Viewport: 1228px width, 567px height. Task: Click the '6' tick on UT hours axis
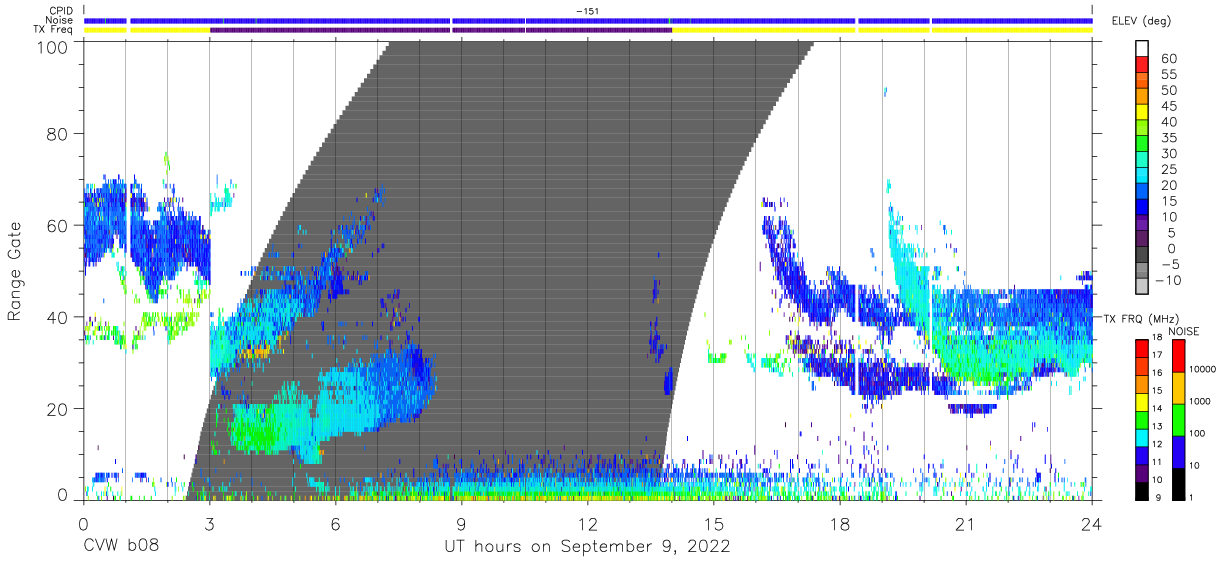click(x=335, y=523)
